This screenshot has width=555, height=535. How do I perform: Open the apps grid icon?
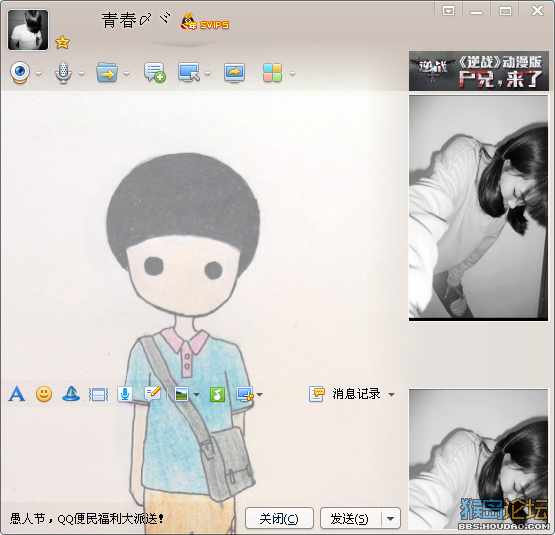click(272, 73)
